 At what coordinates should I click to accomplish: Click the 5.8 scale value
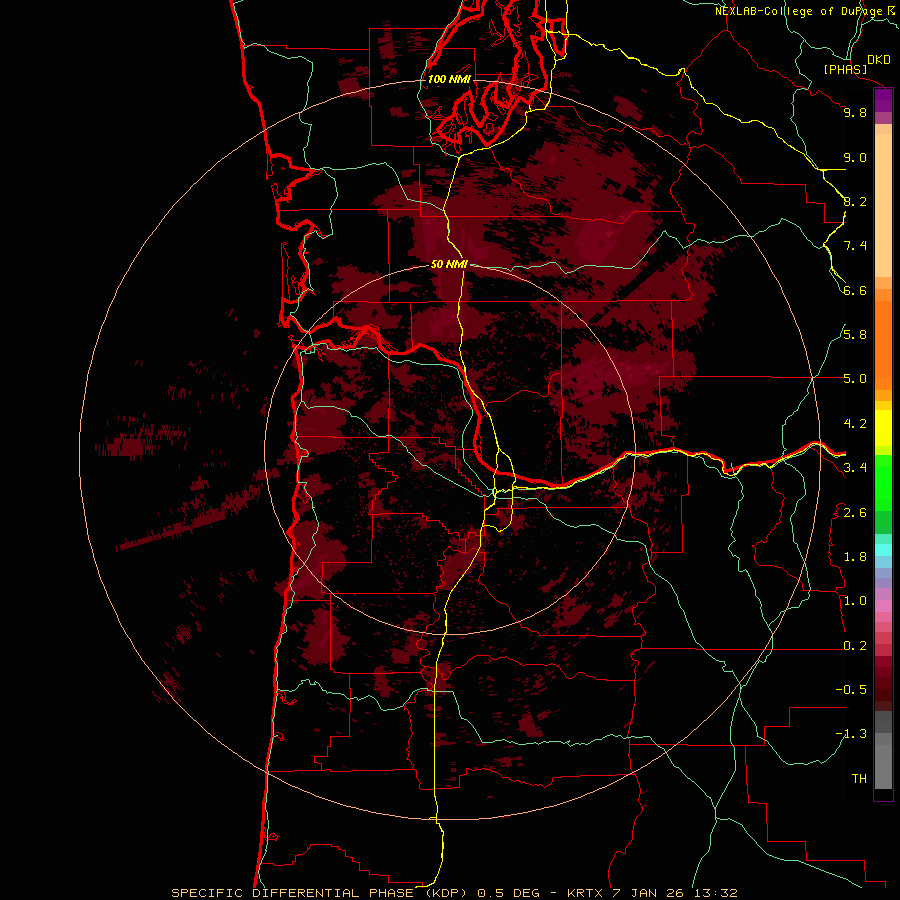[x=855, y=335]
